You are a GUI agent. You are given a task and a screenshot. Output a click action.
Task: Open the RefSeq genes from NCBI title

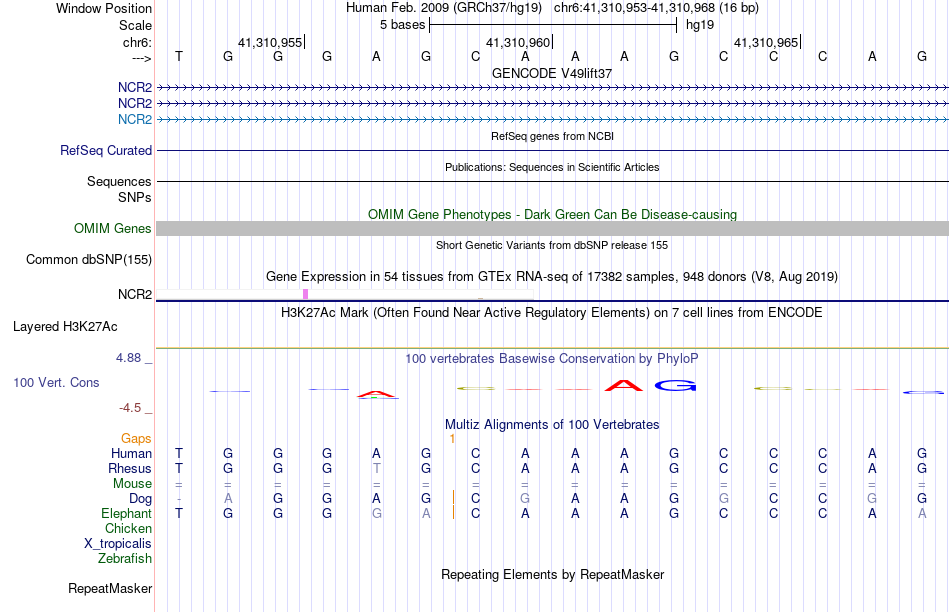tap(552, 136)
